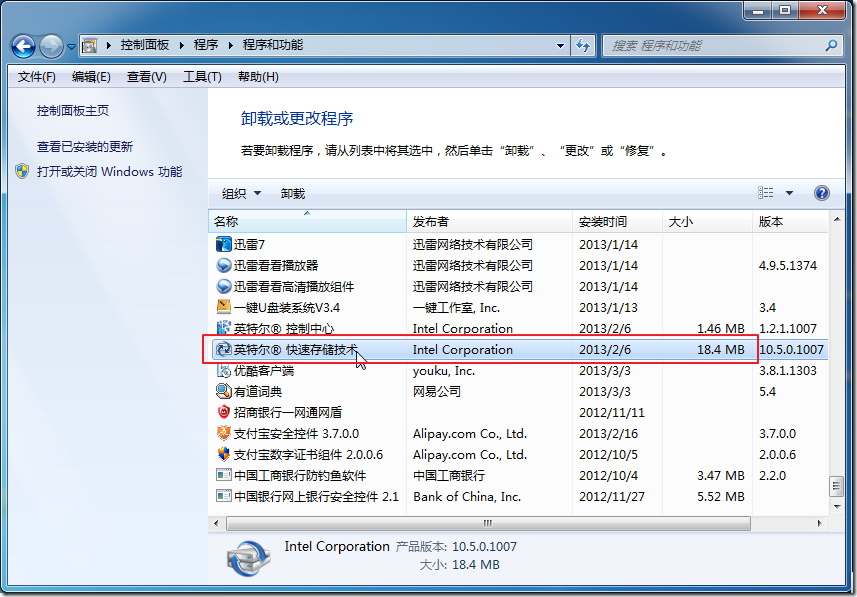Sort by 安装时间 column header
The image size is (857, 597).
[618, 221]
